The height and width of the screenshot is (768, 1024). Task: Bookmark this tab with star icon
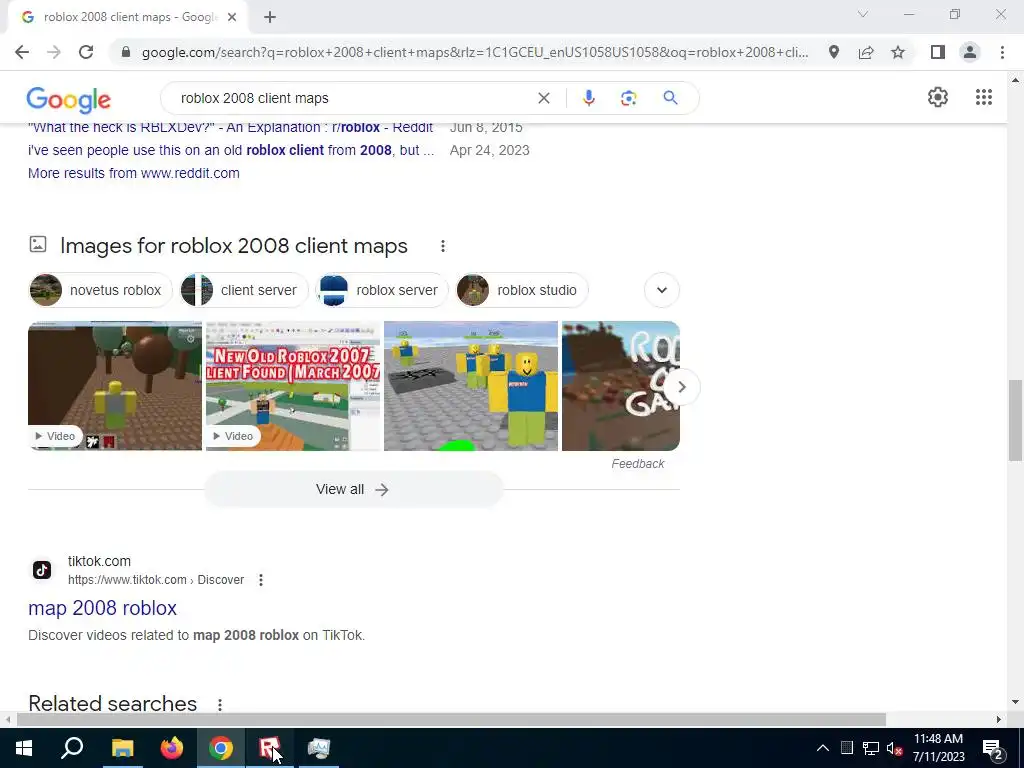[x=898, y=52]
